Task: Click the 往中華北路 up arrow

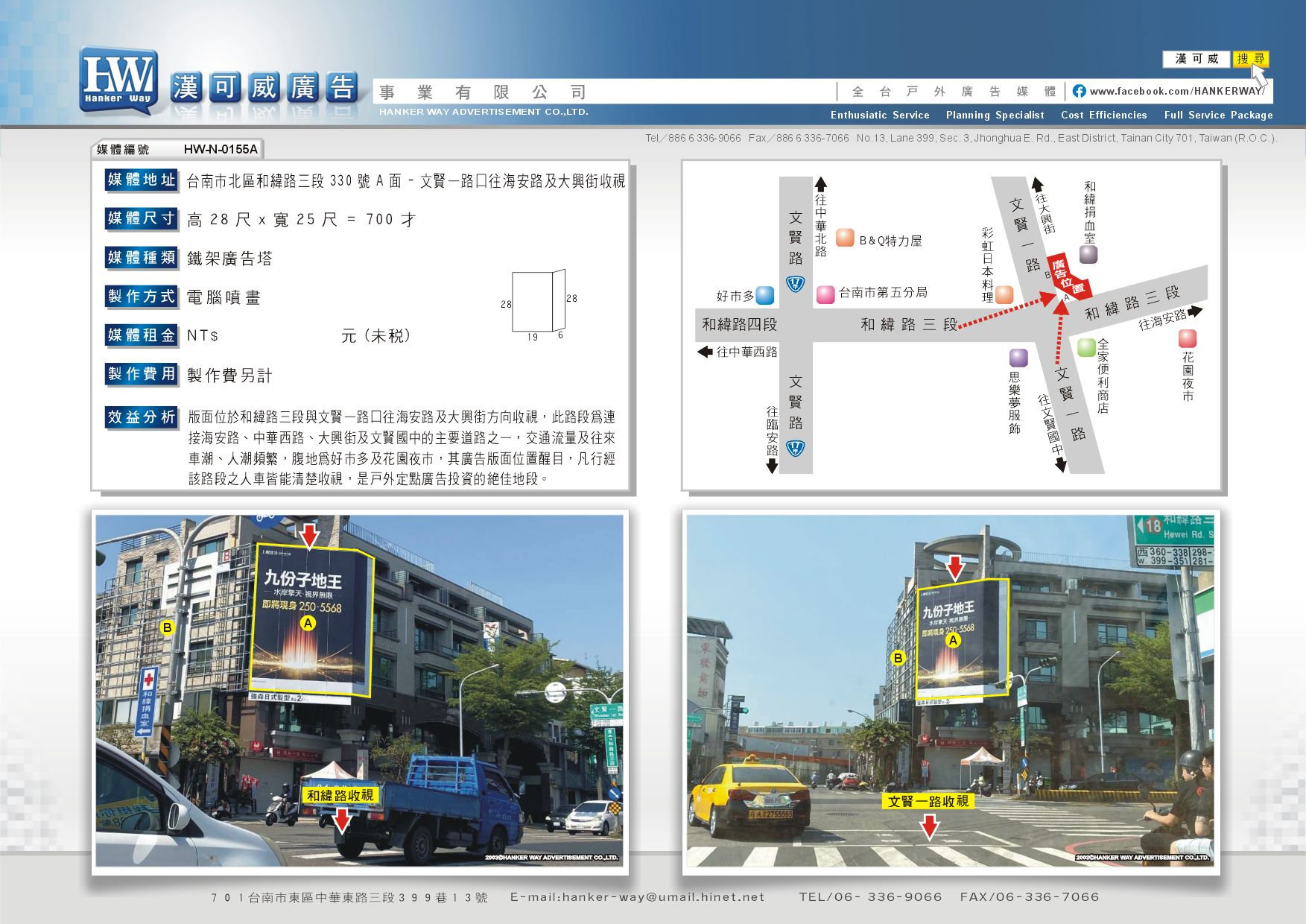Action: click(820, 184)
